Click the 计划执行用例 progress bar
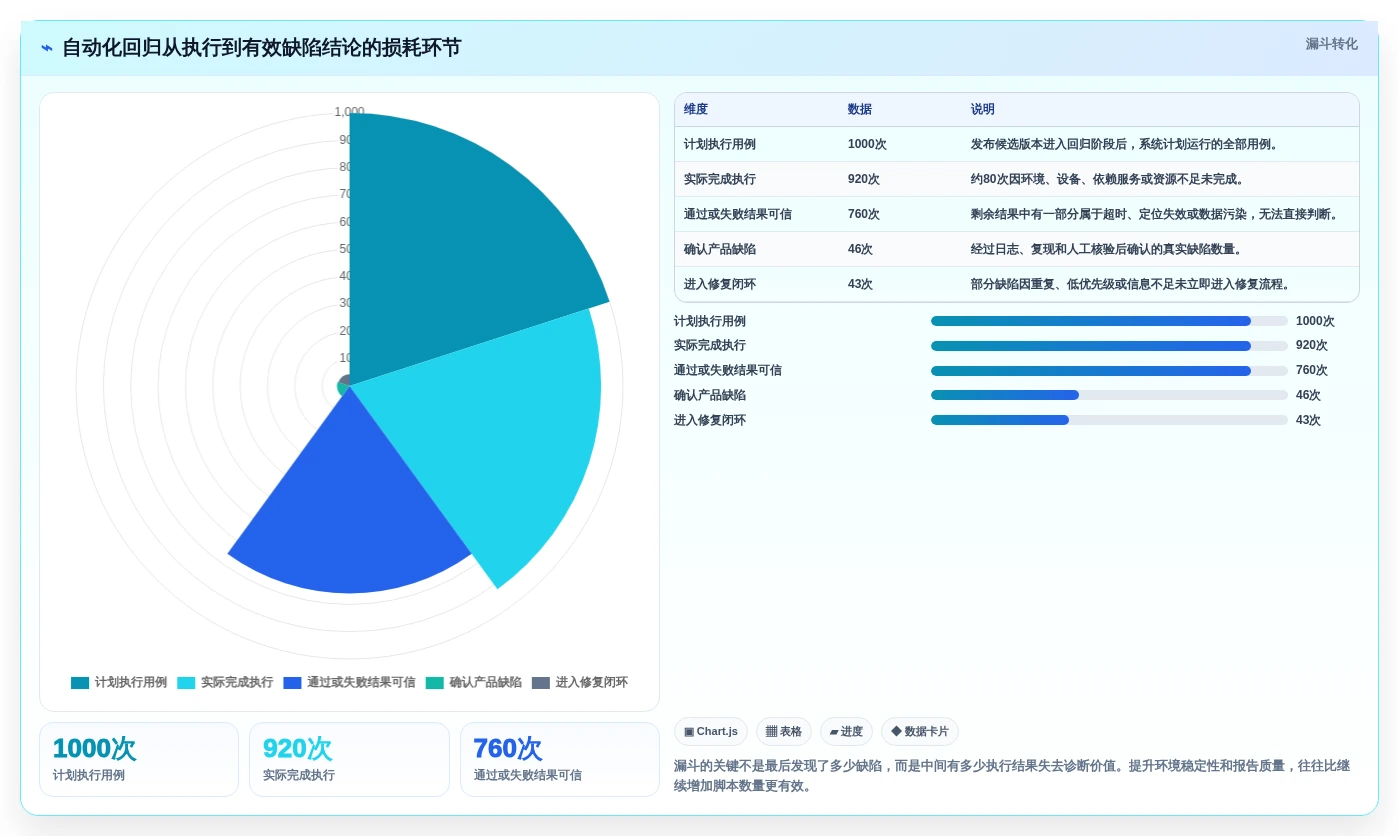The image size is (1399, 836). pyautogui.click(x=1109, y=321)
